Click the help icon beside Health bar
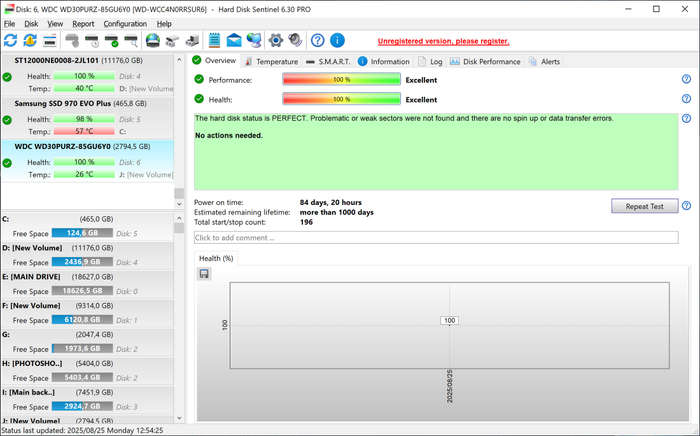700x436 pixels. point(687,99)
